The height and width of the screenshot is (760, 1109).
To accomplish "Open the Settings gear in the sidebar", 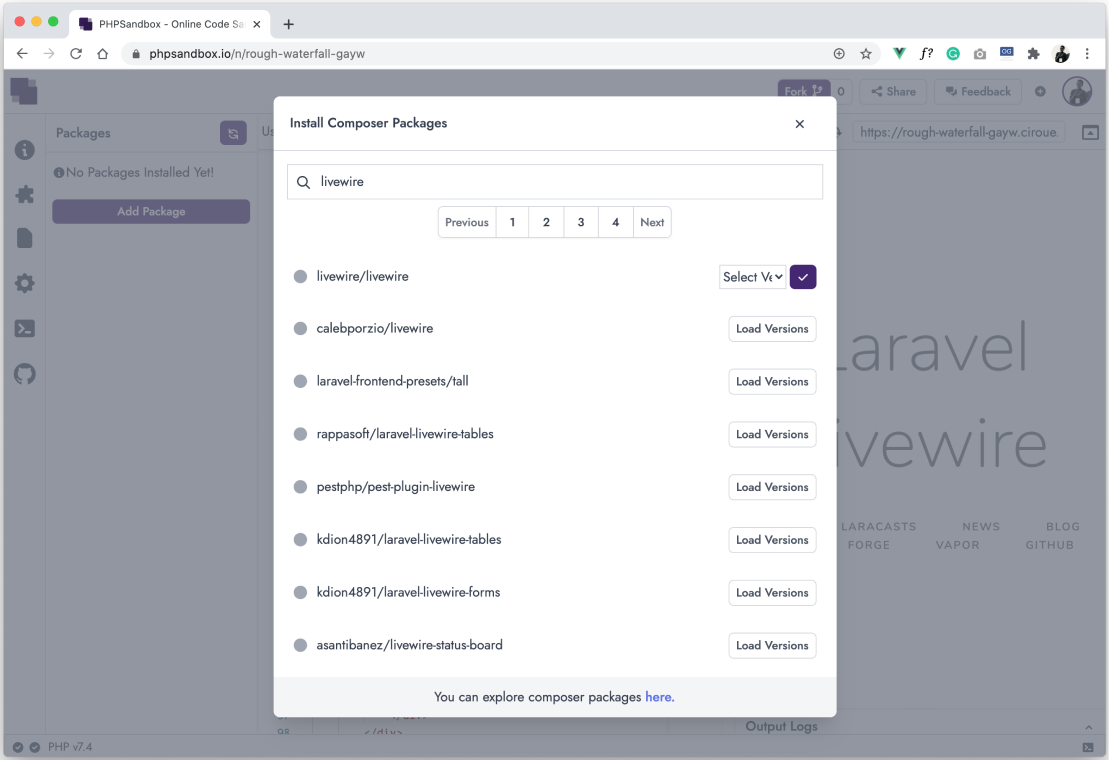I will (x=24, y=283).
